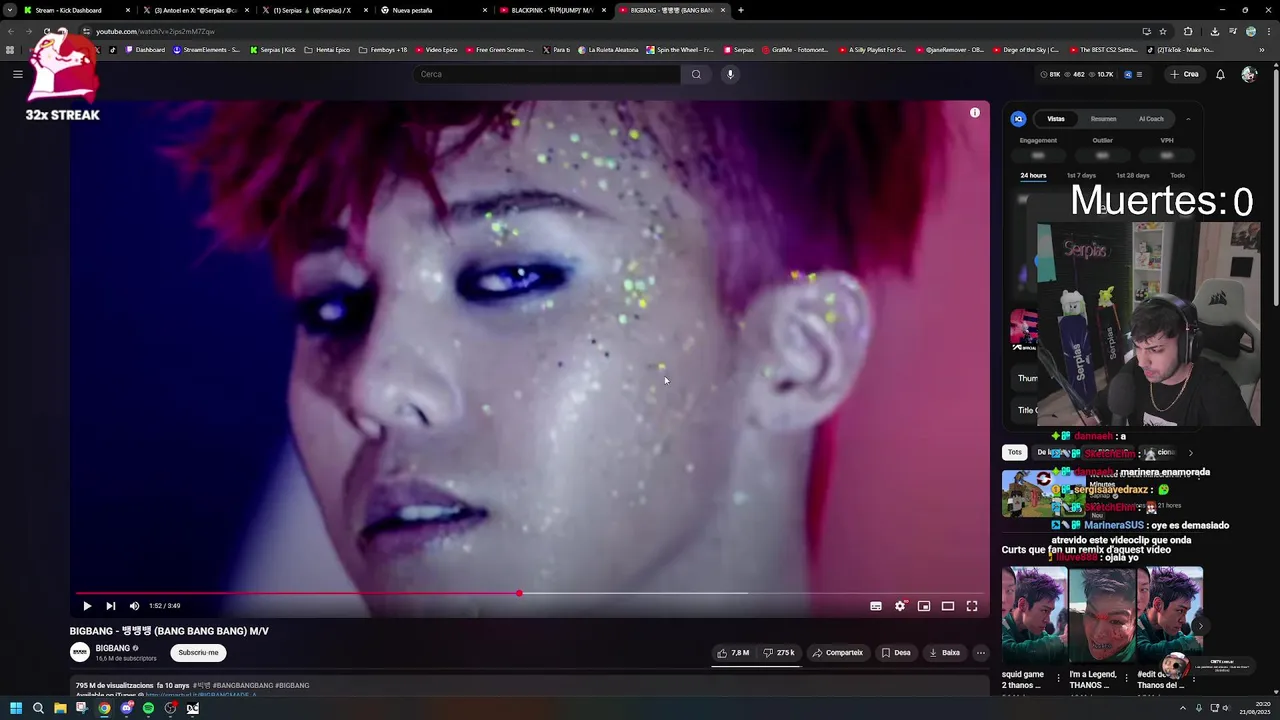Open BIGBANG channel avatar
This screenshot has width=1280, height=720.
80,652
